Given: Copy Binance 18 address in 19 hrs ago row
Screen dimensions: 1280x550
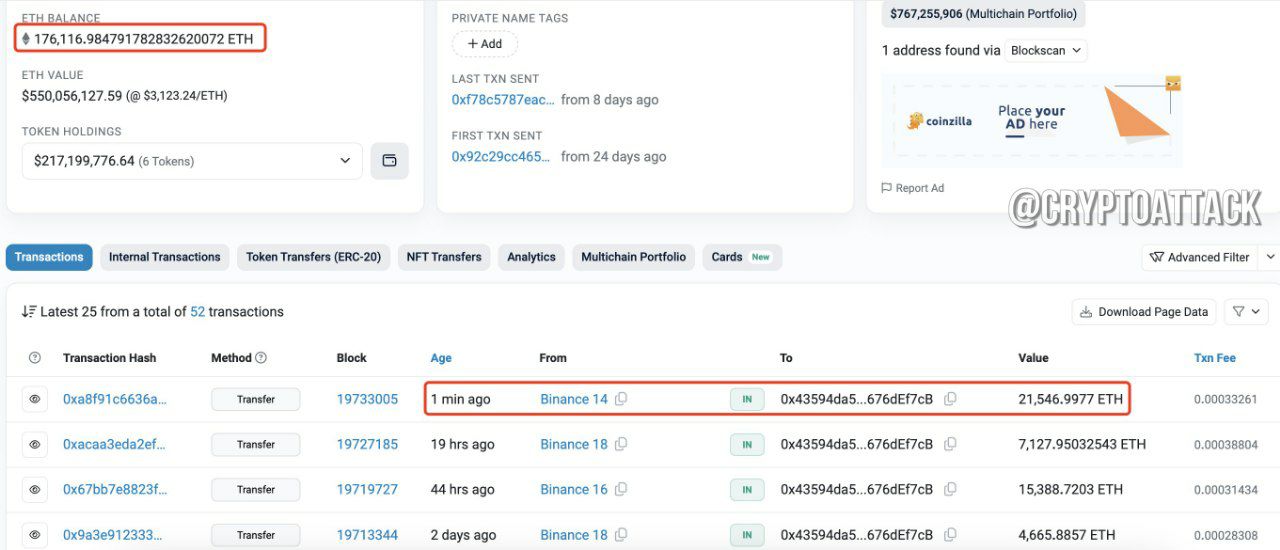Looking at the screenshot, I should point(621,444).
